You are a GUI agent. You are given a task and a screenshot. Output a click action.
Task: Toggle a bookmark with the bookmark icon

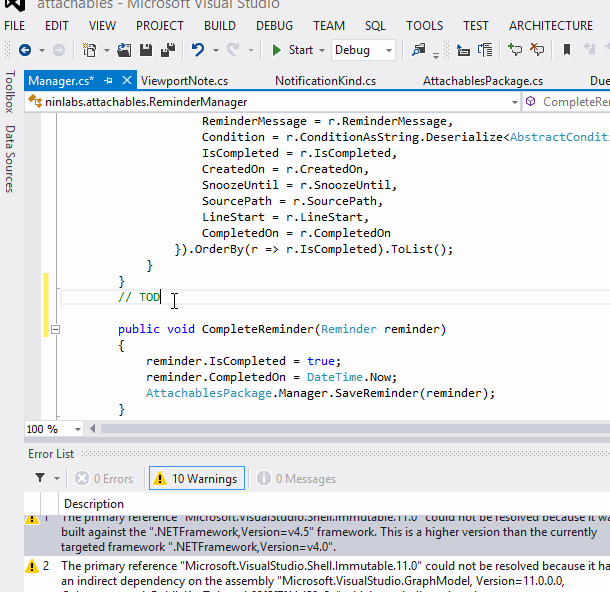pyautogui.click(x=567, y=50)
